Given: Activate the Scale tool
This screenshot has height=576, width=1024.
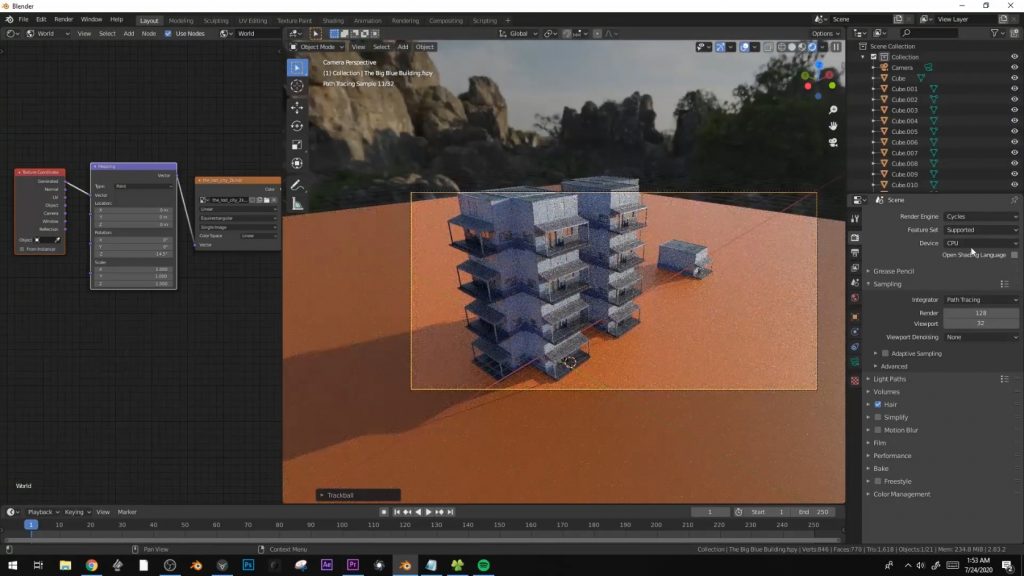Looking at the screenshot, I should coord(297,145).
